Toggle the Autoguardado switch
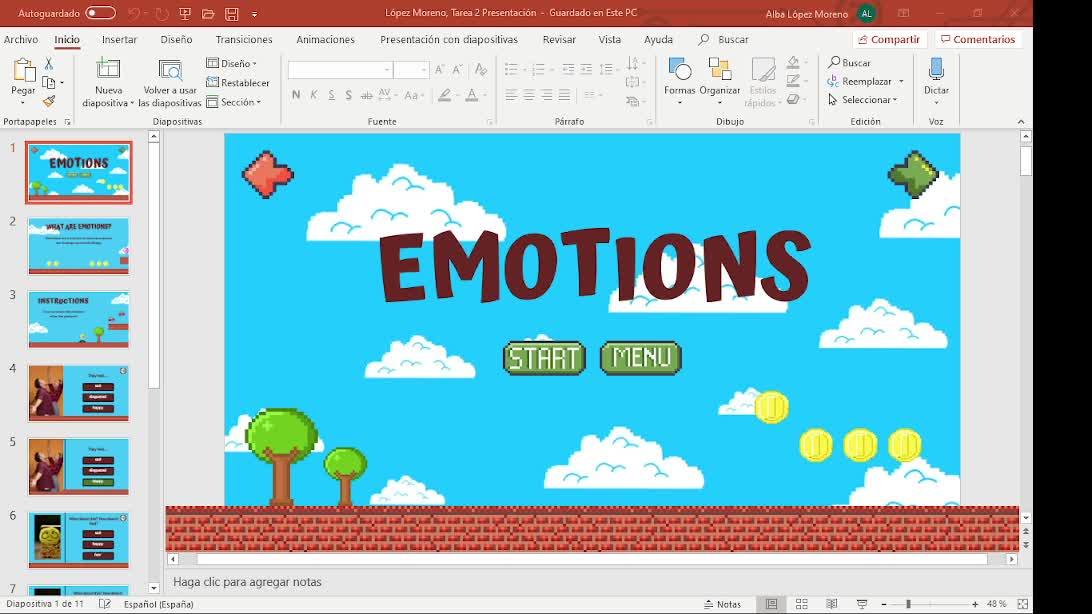The width and height of the screenshot is (1092, 614). 100,13
